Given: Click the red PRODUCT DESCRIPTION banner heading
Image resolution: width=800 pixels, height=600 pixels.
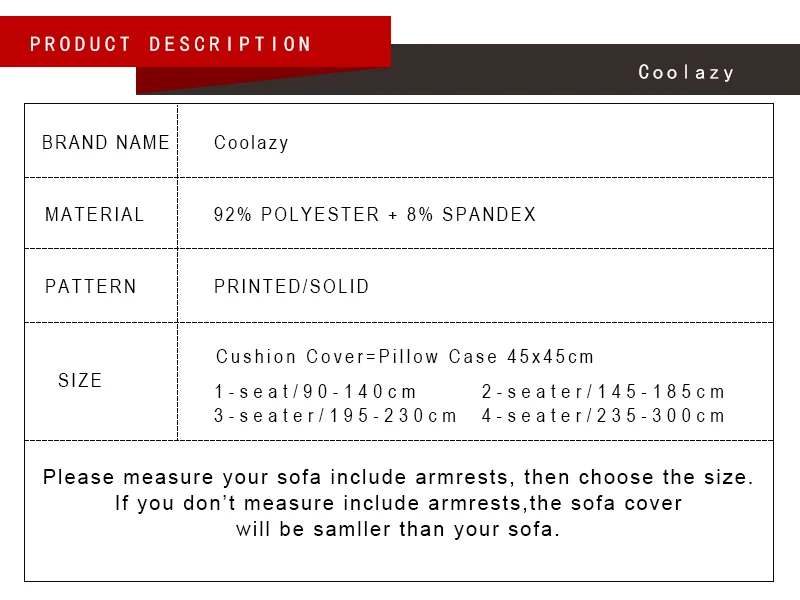Looking at the screenshot, I should click(171, 44).
